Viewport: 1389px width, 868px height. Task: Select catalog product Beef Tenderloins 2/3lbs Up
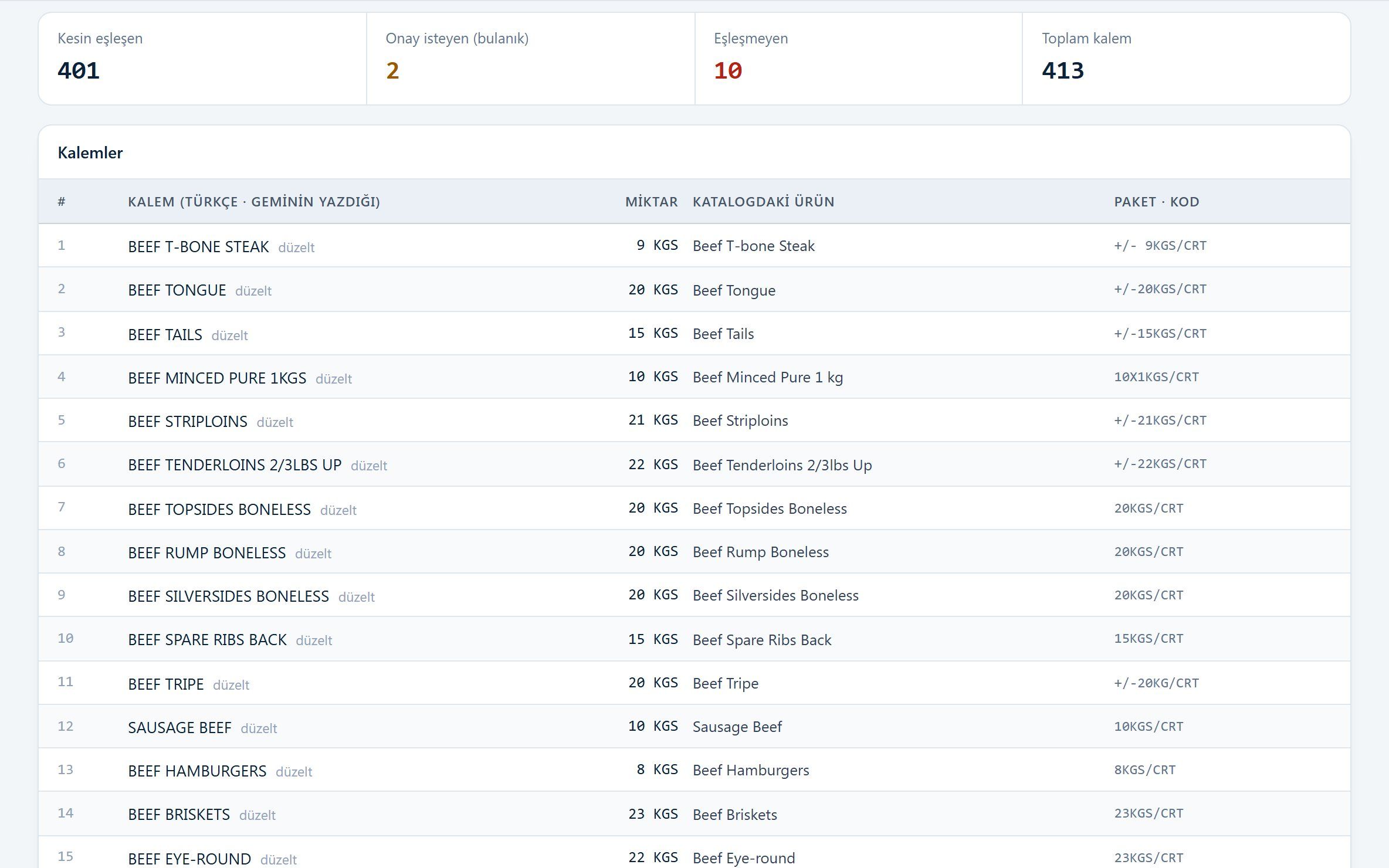click(x=782, y=465)
